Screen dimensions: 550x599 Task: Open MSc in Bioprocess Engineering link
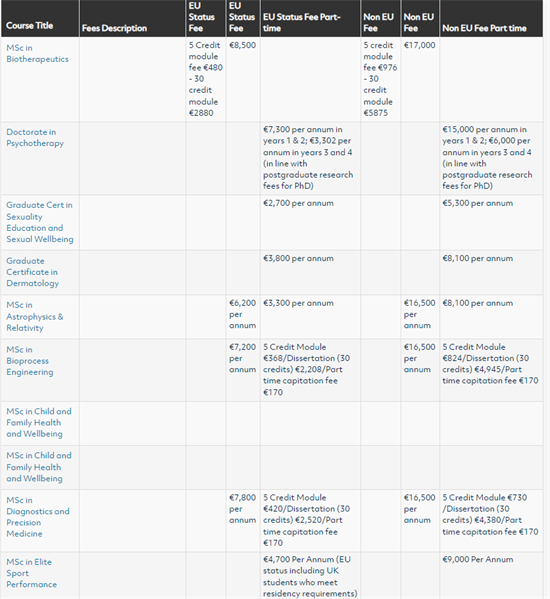[x=30, y=361]
